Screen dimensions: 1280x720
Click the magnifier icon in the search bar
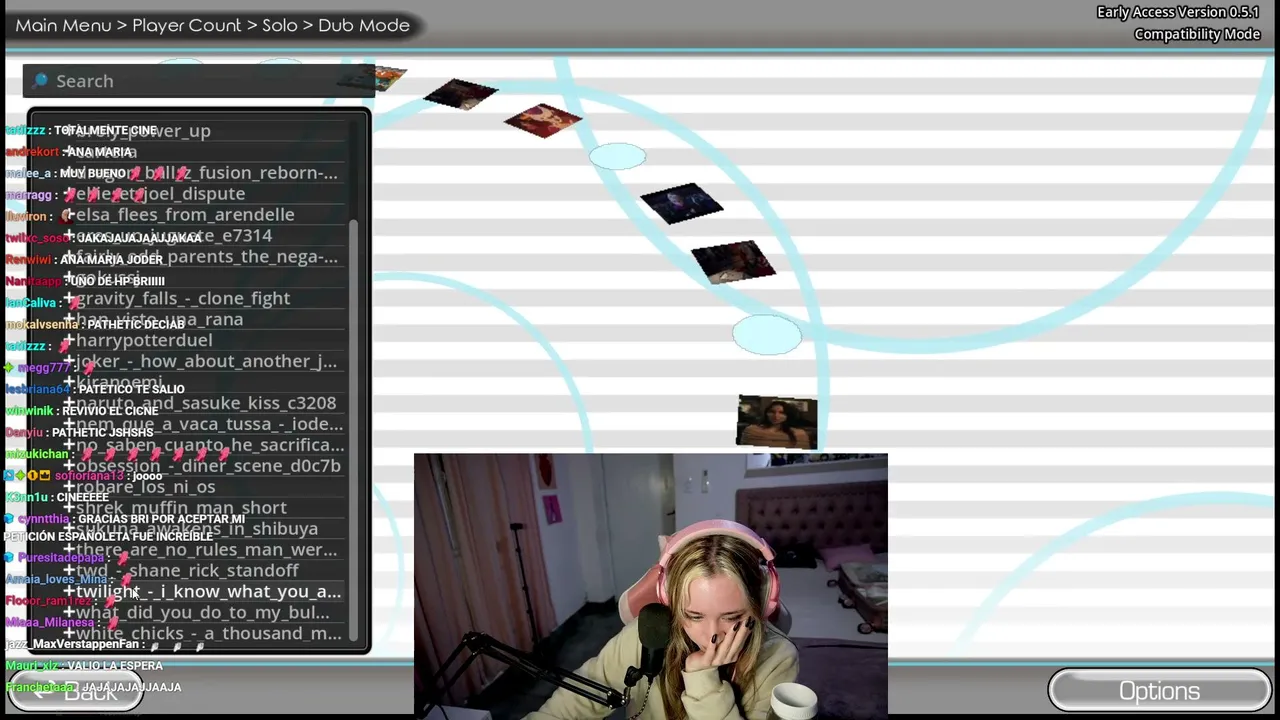[41, 81]
